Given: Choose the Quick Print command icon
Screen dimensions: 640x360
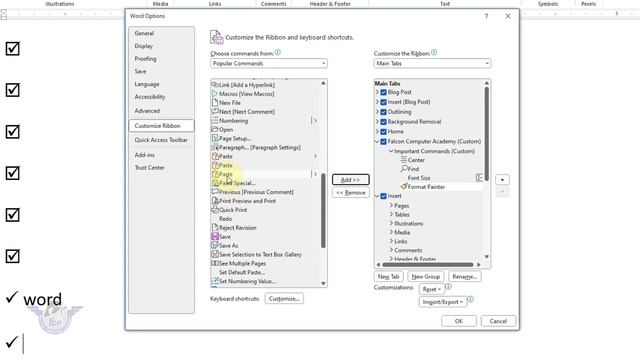Looking at the screenshot, I should click(x=215, y=210).
